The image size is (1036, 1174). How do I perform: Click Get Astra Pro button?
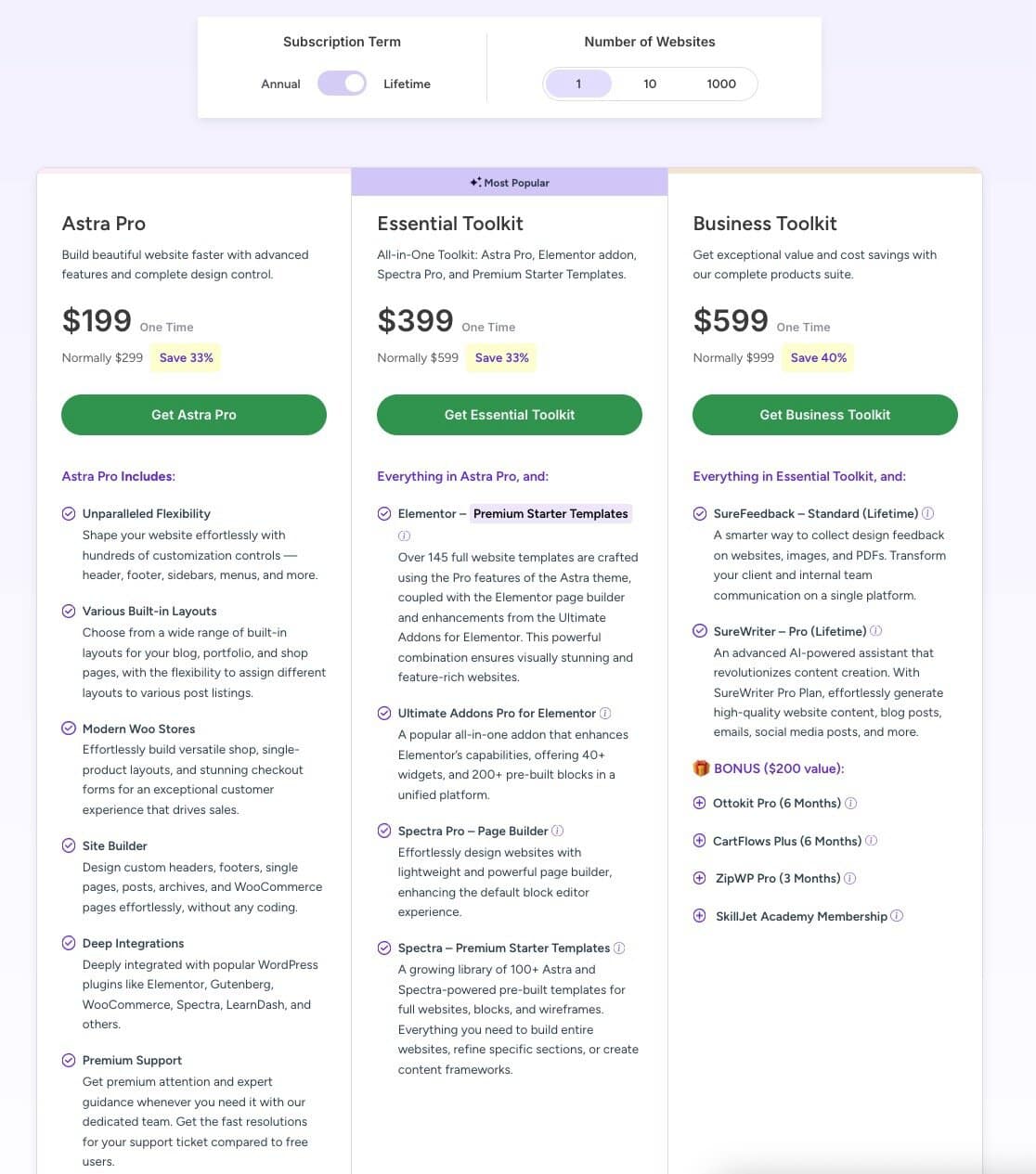194,415
